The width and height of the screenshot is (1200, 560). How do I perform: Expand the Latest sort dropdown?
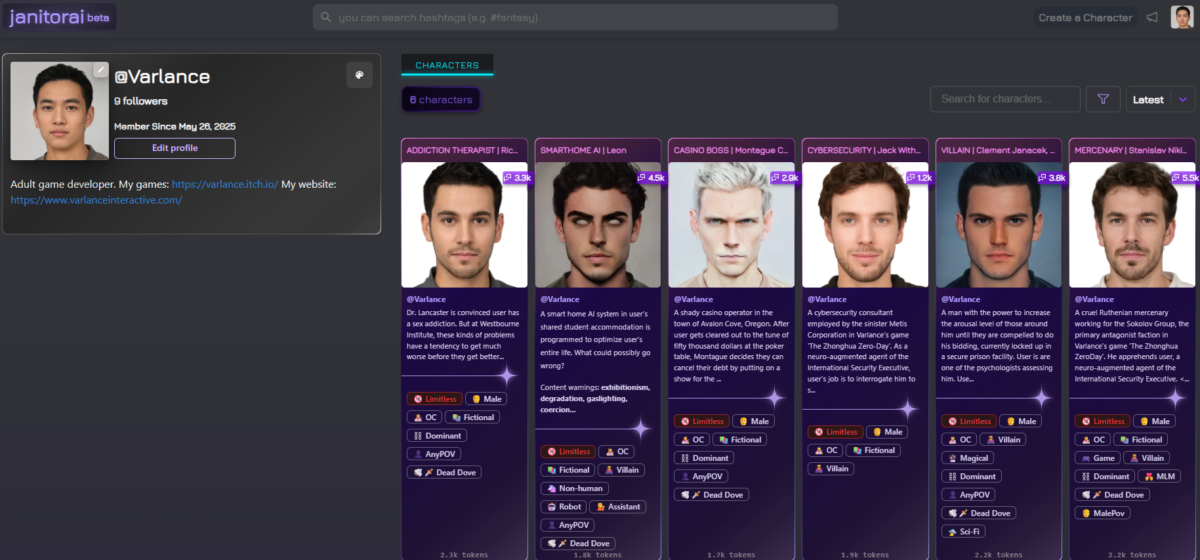(1148, 99)
